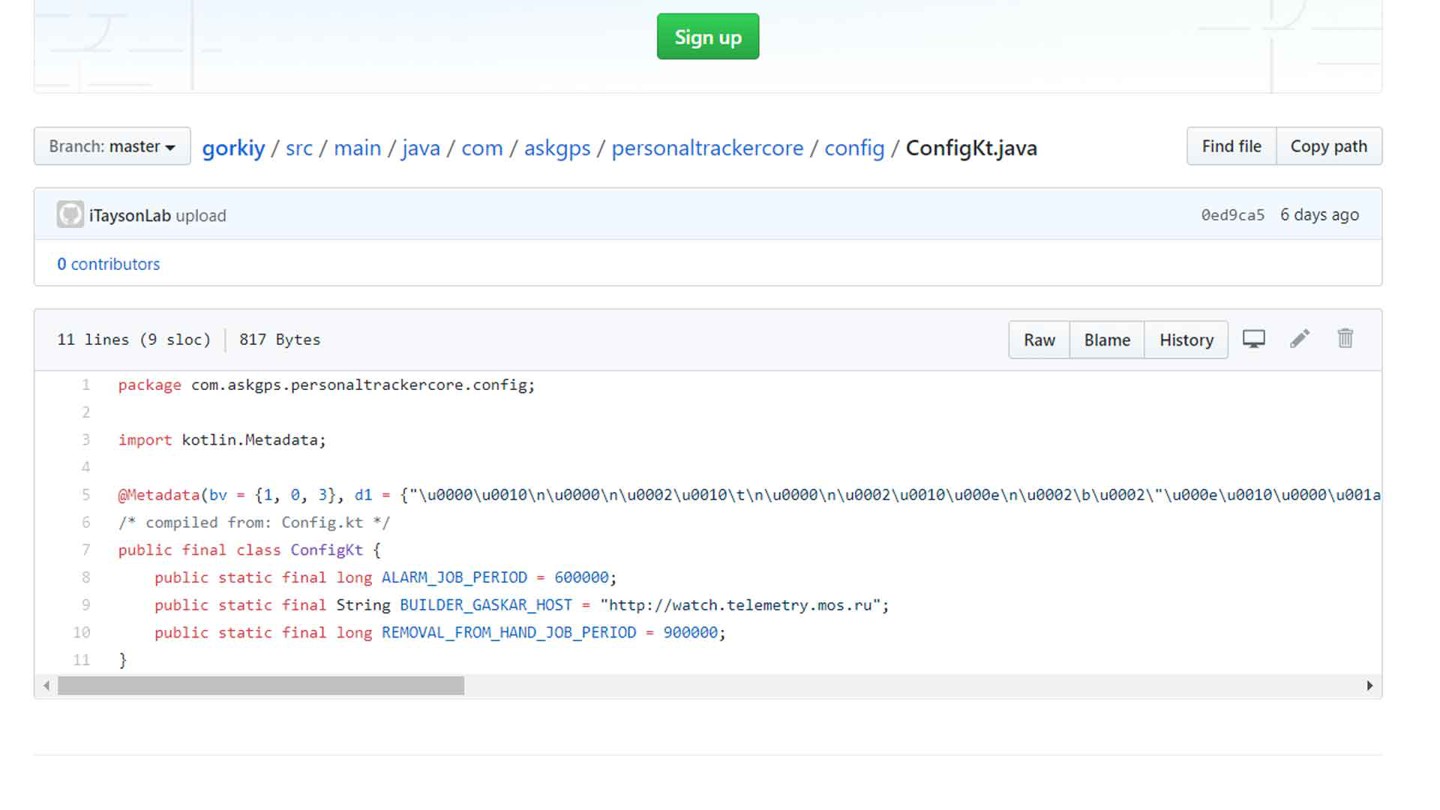Click the green Sign up button
This screenshot has width=1440, height=810.
tap(708, 37)
